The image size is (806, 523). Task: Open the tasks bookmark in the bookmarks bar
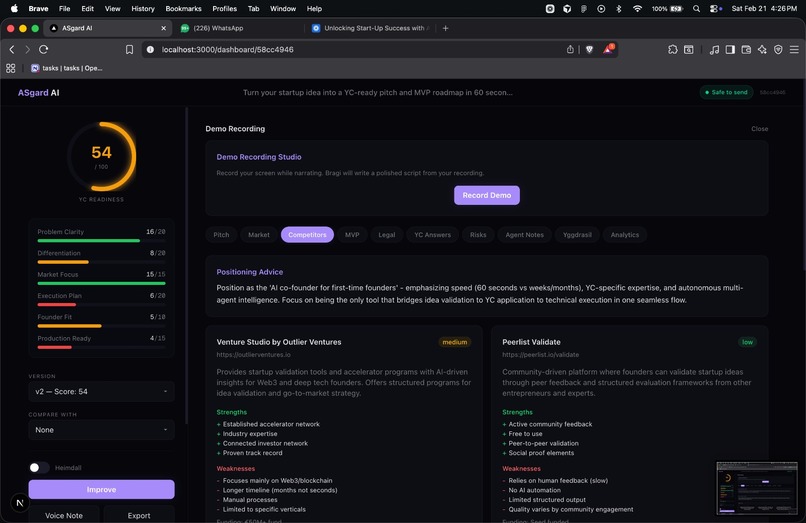pyautogui.click(x=67, y=68)
